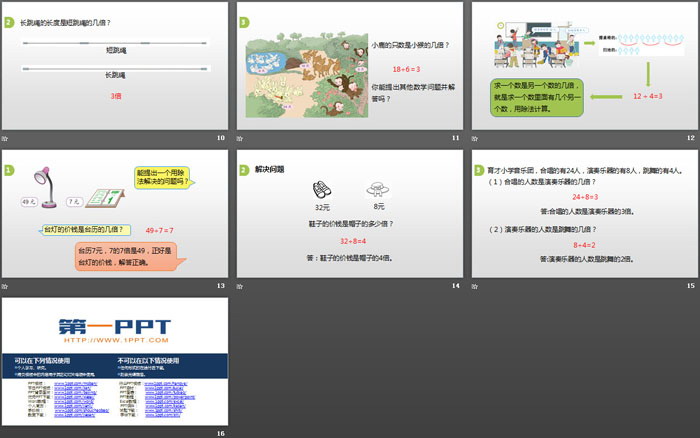Open the classroom illustration slide thumbnail
700x438 pixels.
click(583, 65)
